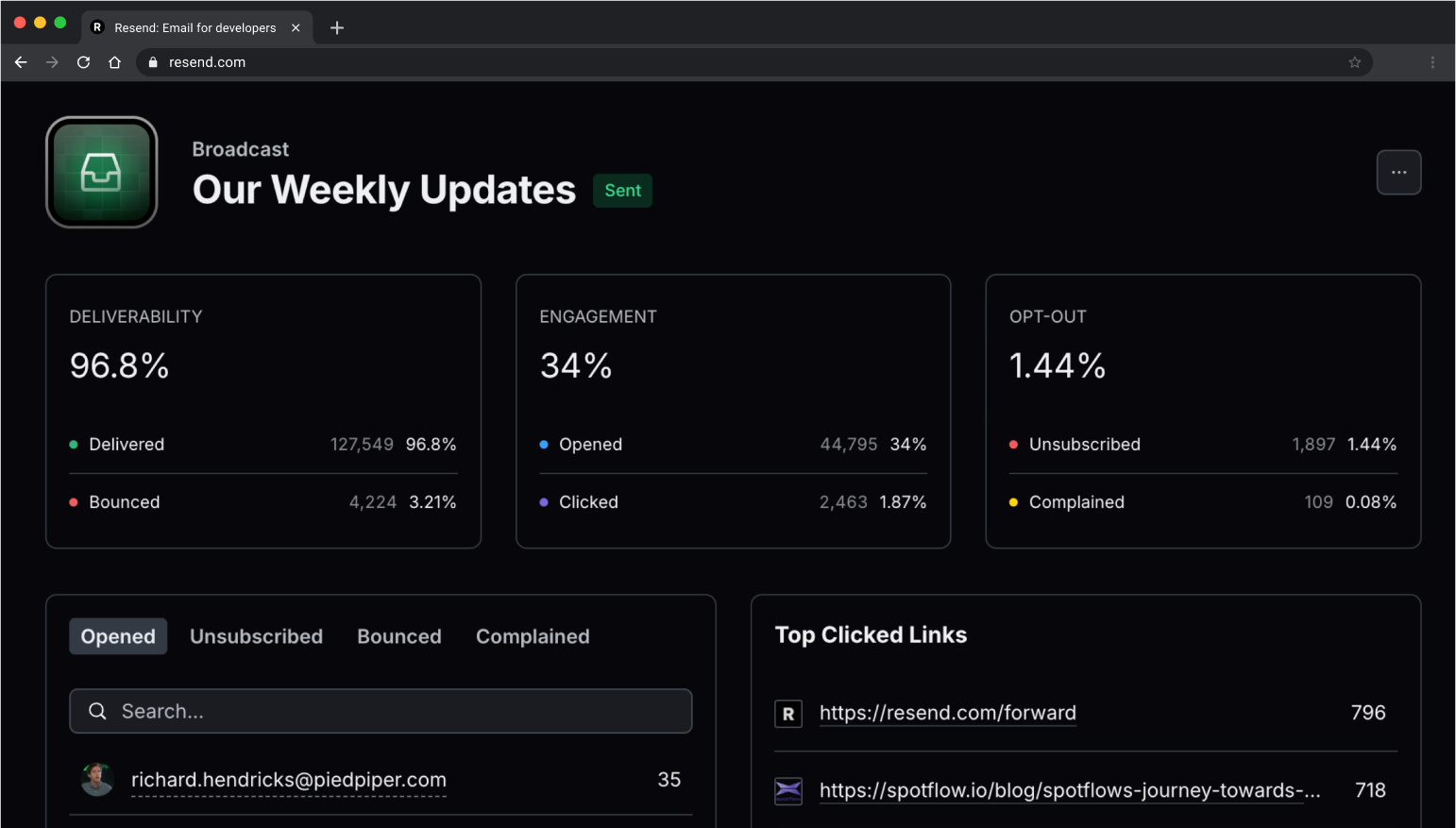Click the Resend favicon beside forward link
This screenshot has width=1456, height=828.
click(788, 714)
